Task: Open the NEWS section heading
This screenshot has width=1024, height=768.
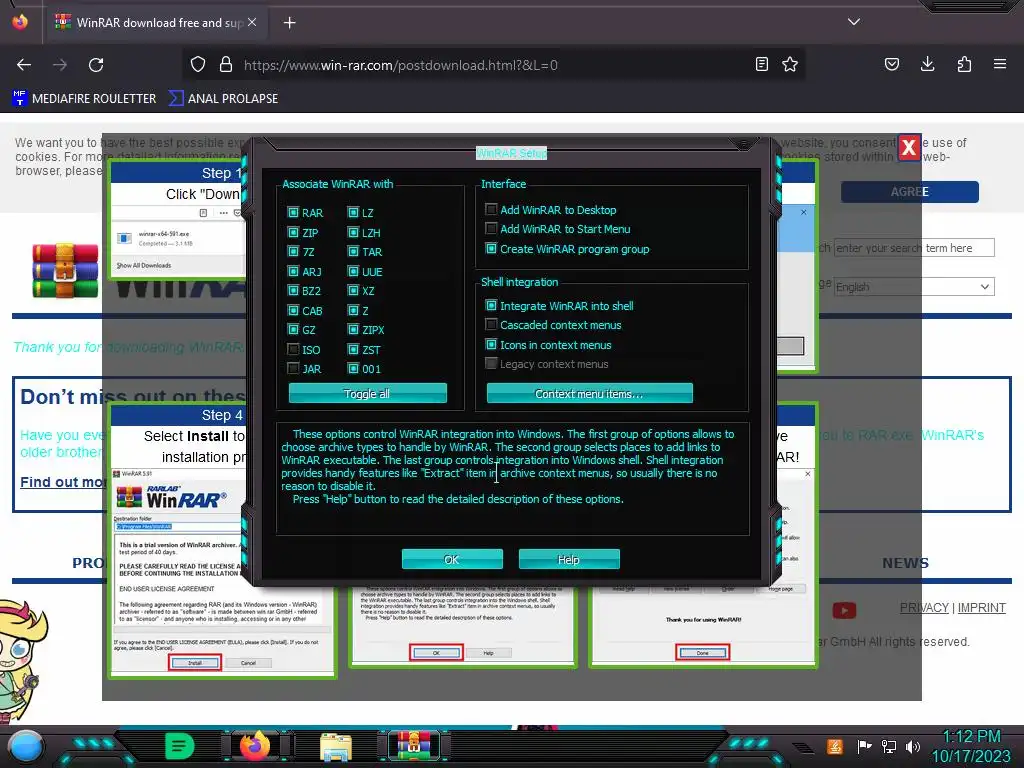Action: coord(905,563)
